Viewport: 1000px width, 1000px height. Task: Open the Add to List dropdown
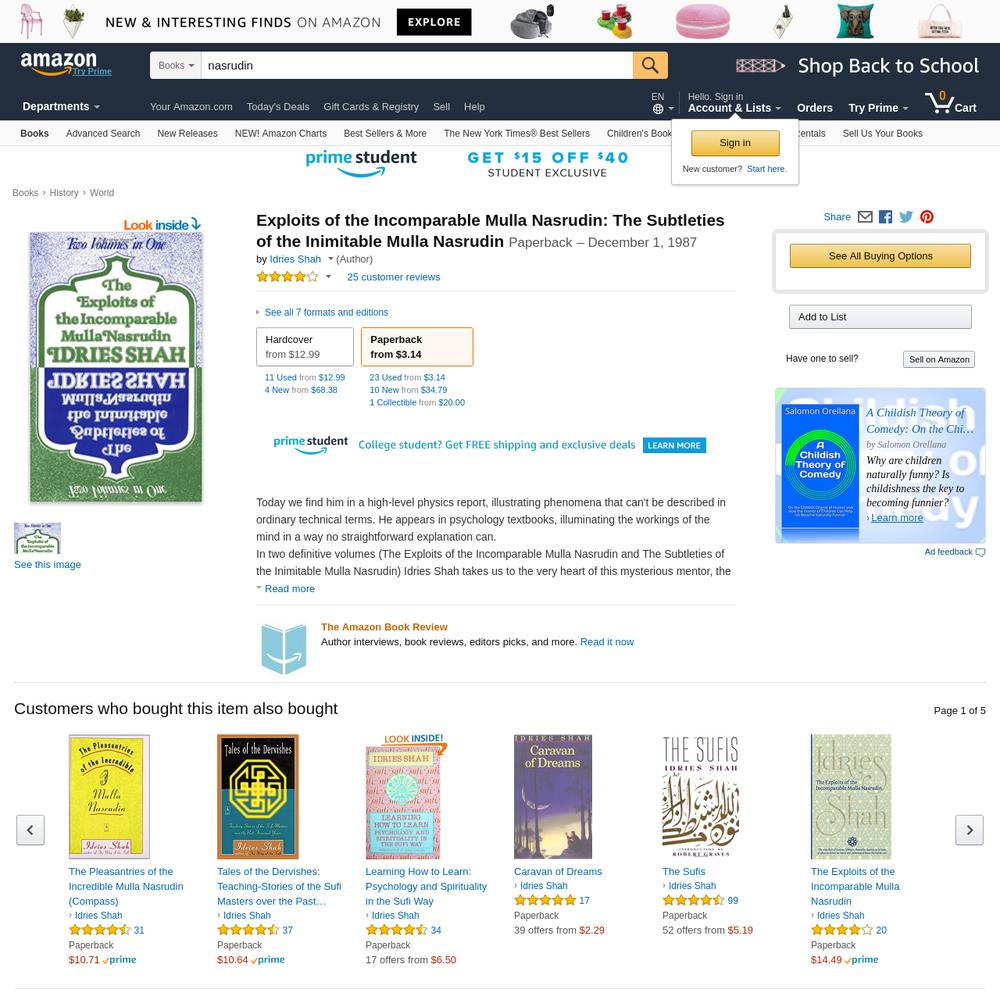(x=880, y=317)
